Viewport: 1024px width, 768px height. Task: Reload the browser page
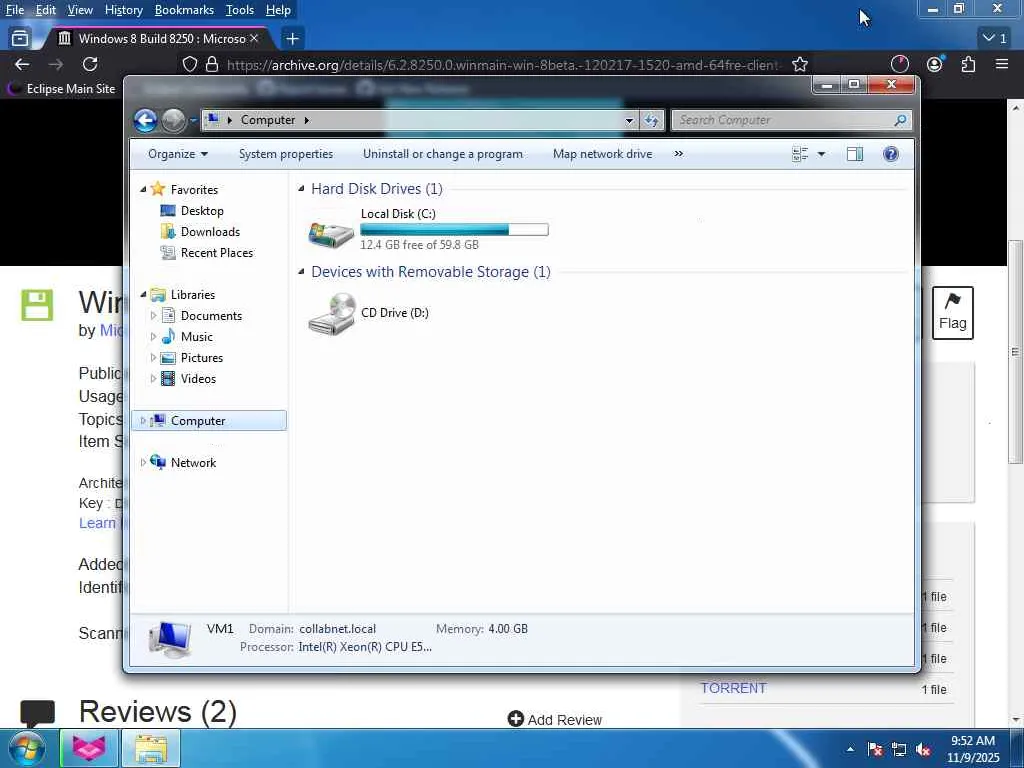tap(90, 64)
